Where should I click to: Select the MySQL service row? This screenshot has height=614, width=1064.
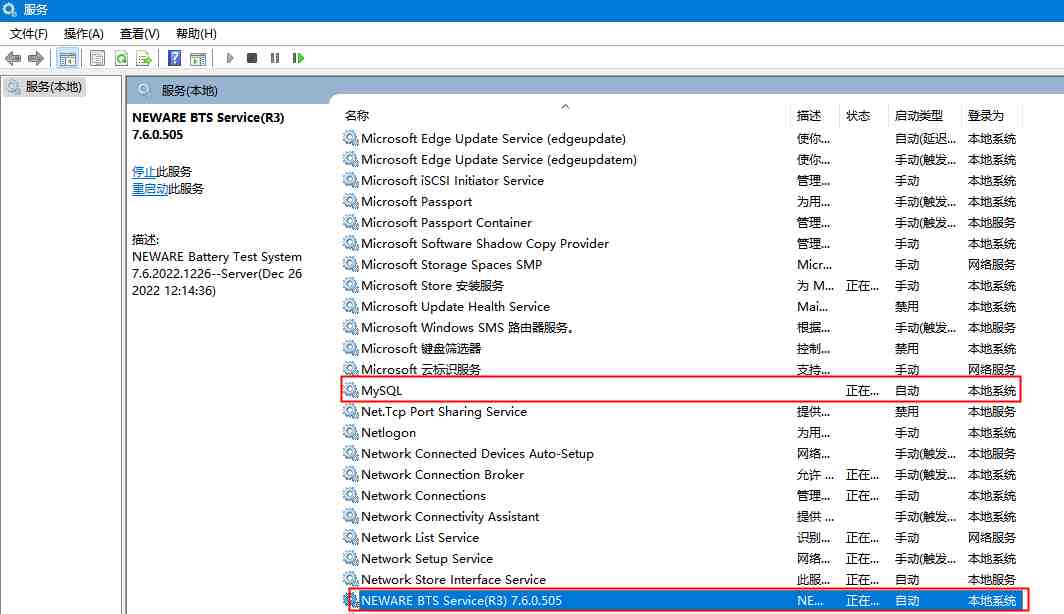(680, 391)
